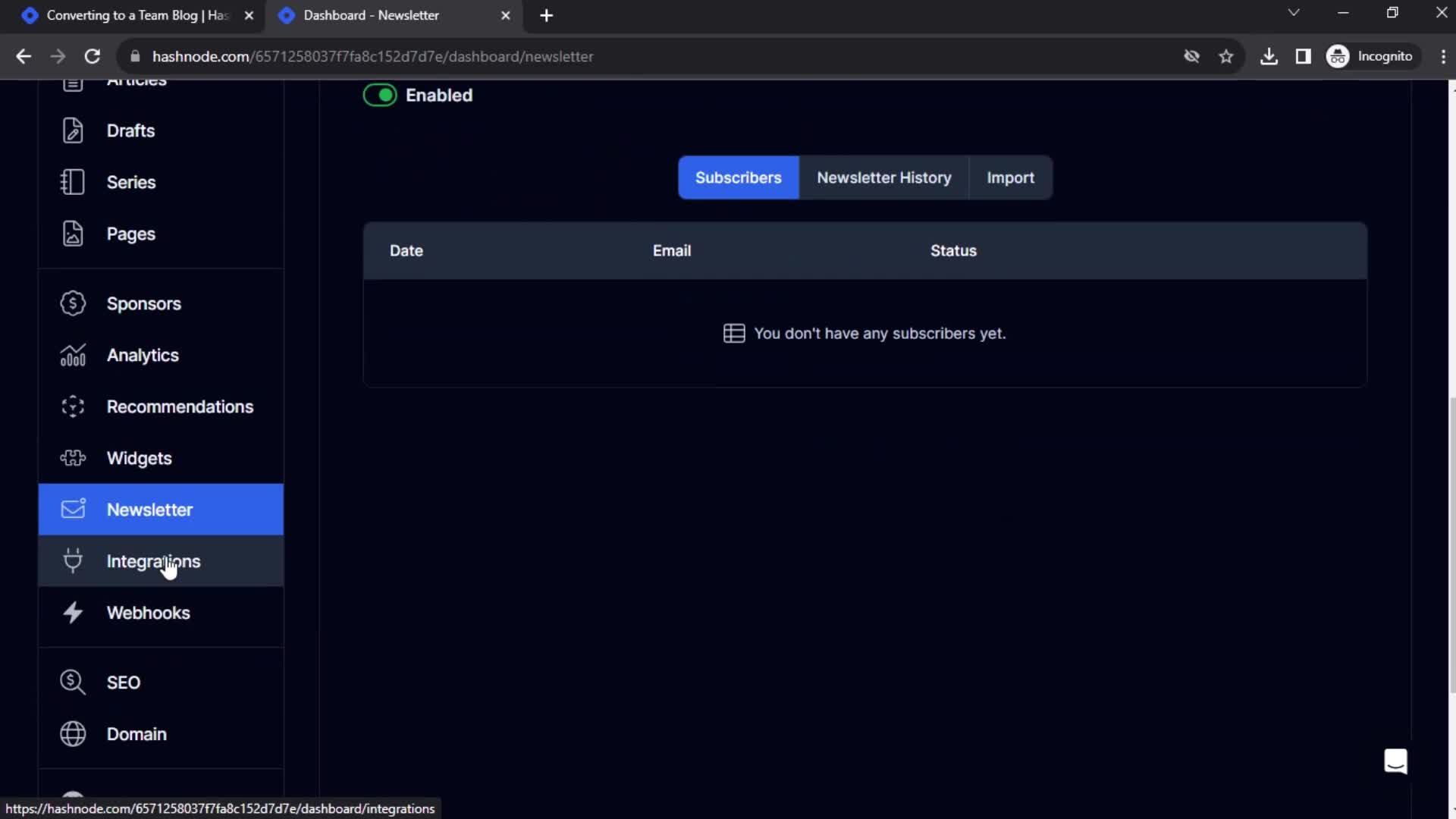Click the Recommendations icon in sidebar

73,406
